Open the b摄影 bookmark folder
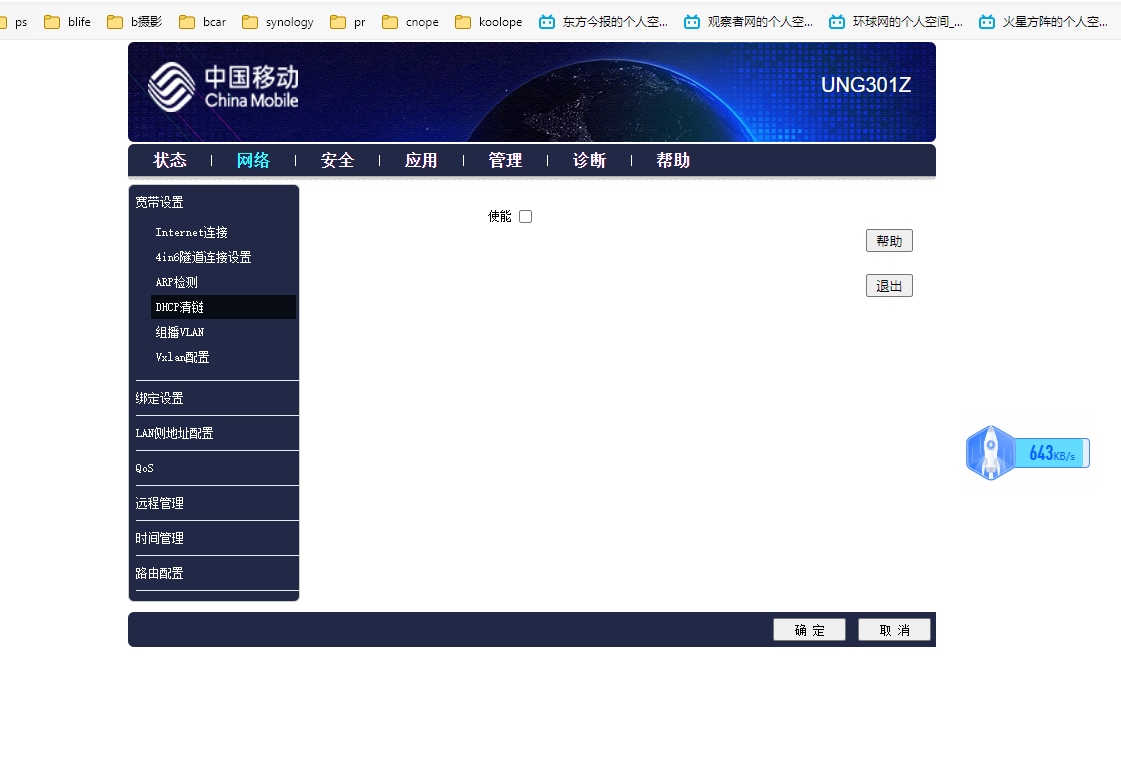This screenshot has width=1121, height=765. (x=135, y=22)
